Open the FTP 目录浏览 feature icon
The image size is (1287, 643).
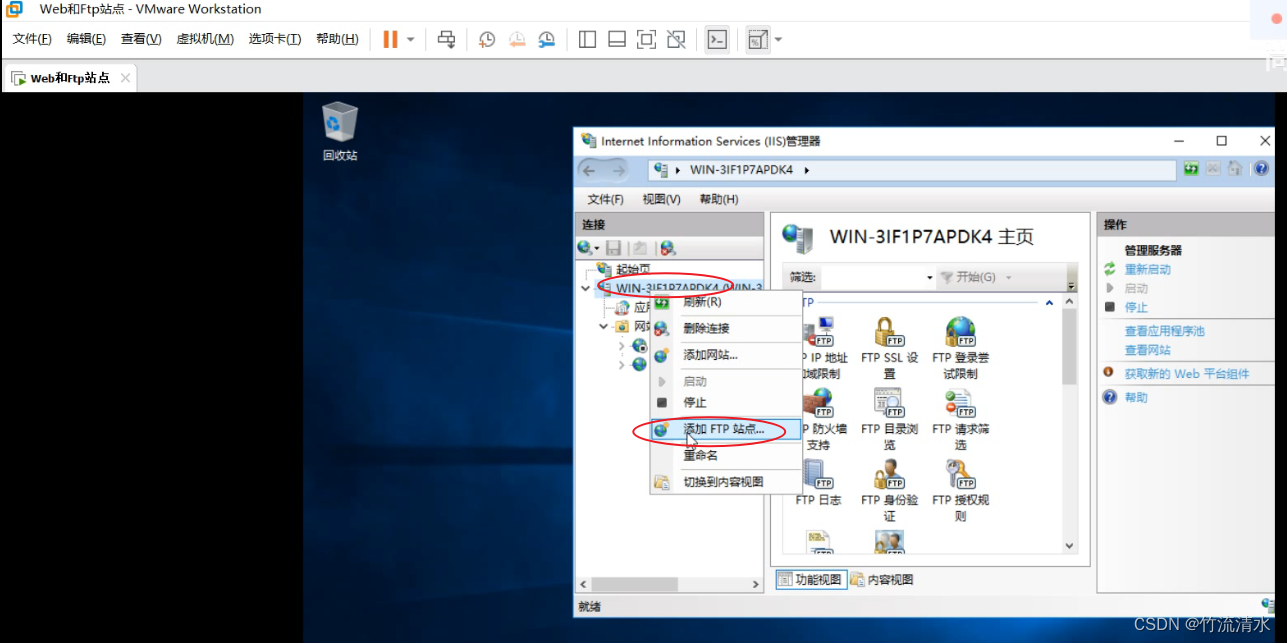(x=889, y=419)
